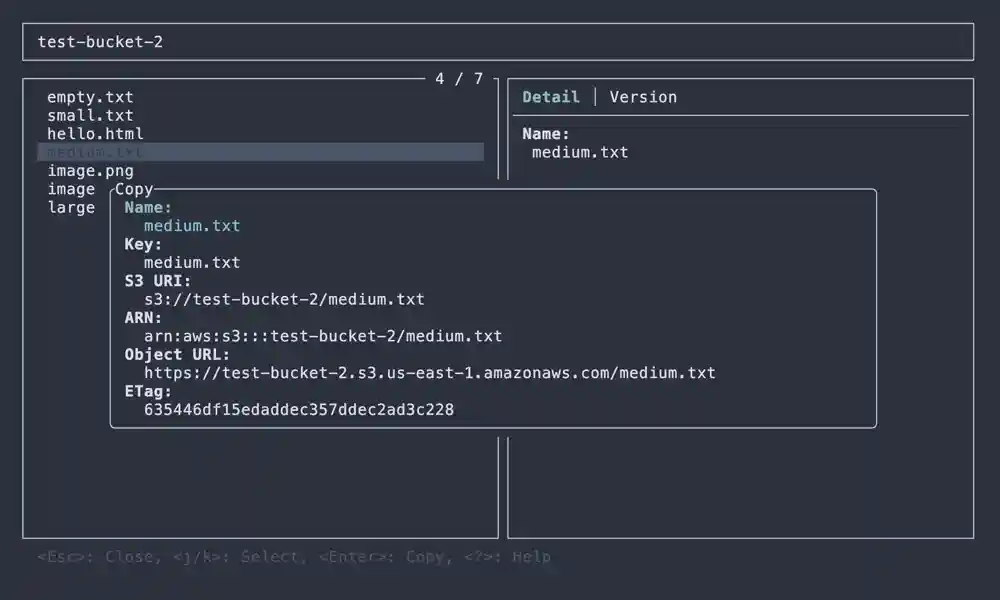This screenshot has height=600, width=1000.
Task: Pick the ARN value in Copy dialog
Action: (x=323, y=337)
